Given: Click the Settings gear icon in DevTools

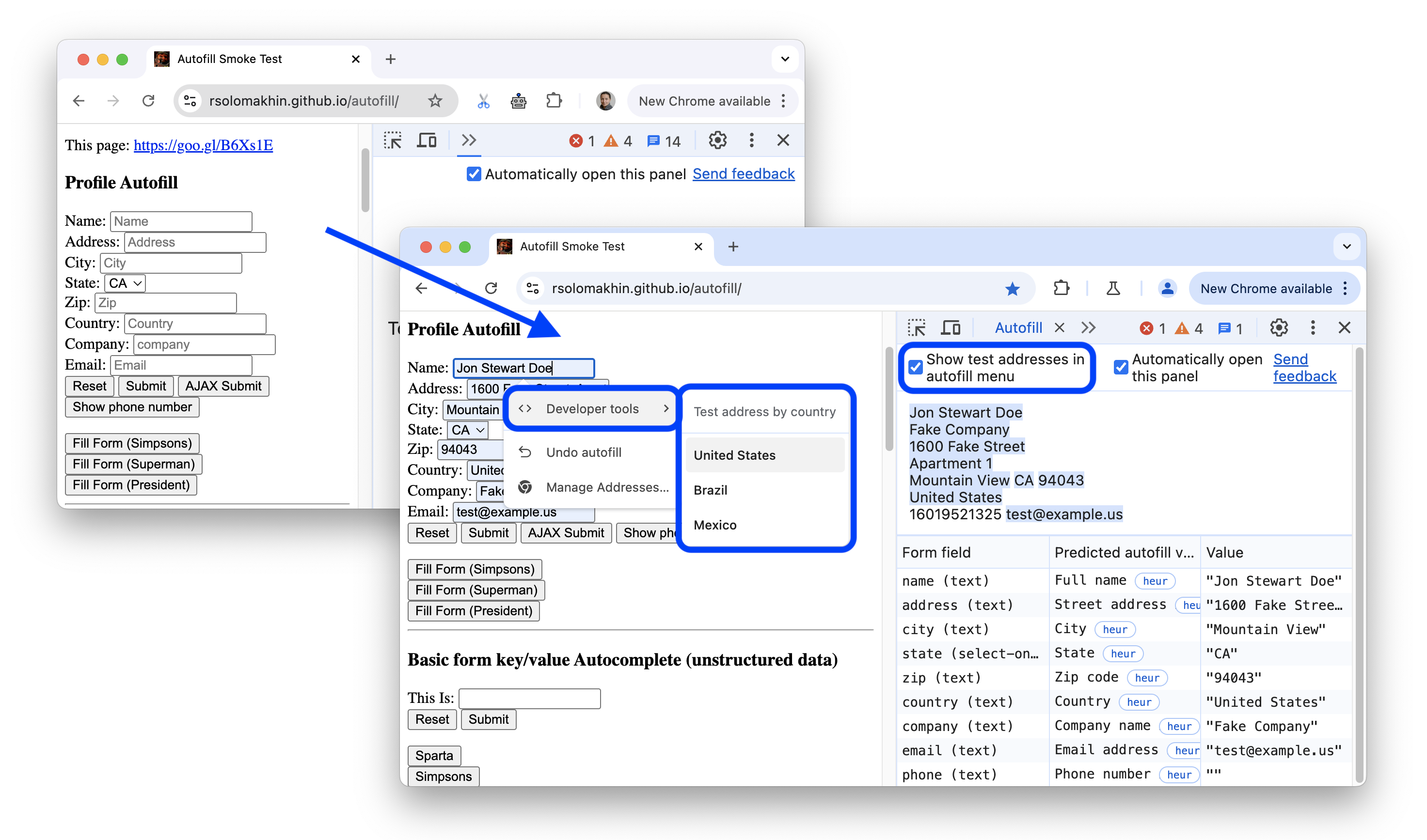Looking at the screenshot, I should click(1278, 327).
